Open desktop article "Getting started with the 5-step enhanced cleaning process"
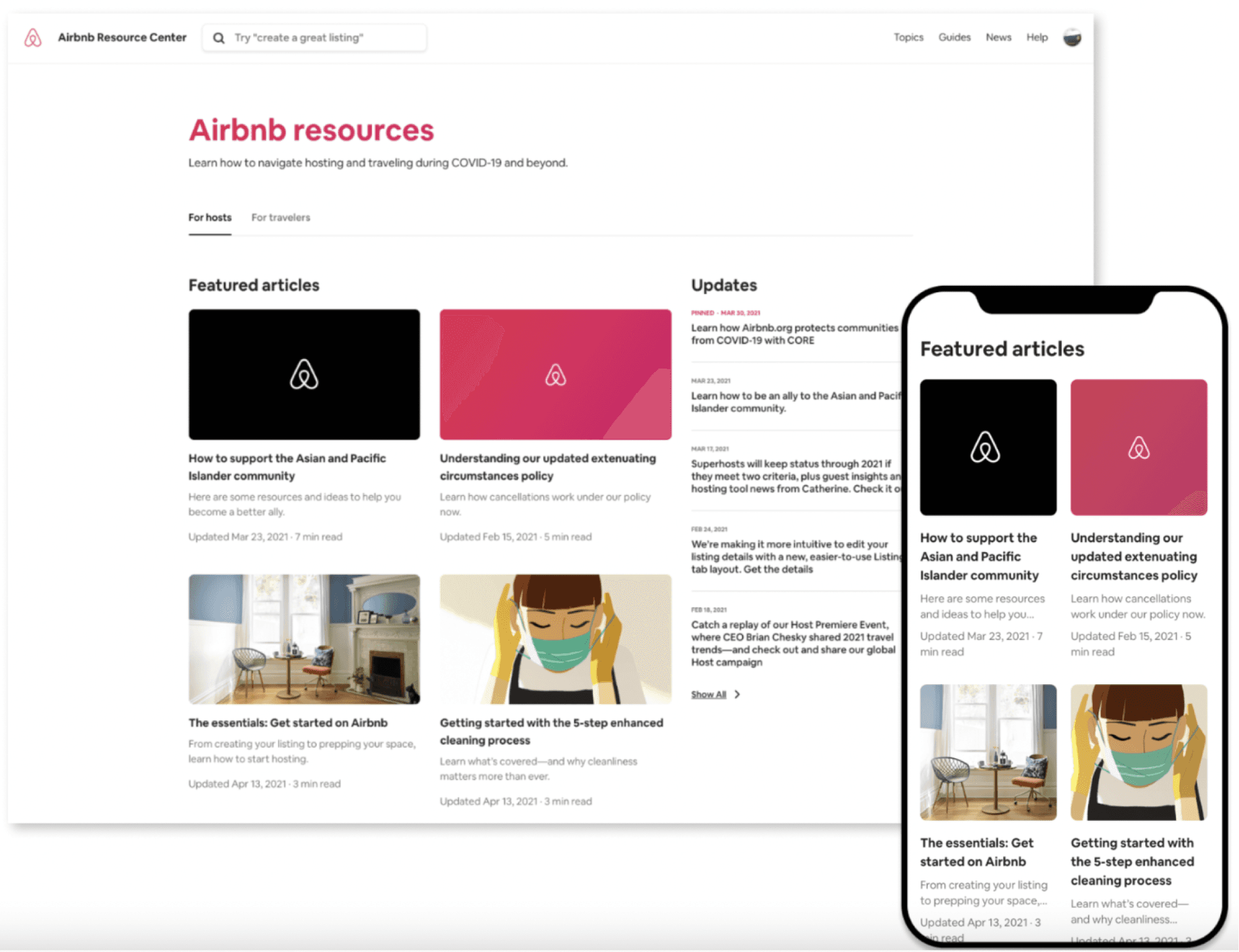 (x=551, y=731)
